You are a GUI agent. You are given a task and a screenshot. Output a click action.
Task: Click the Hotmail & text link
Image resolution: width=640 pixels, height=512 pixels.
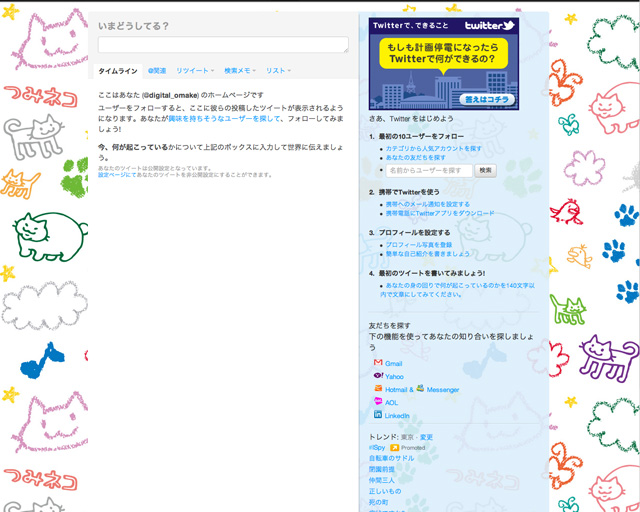point(399,390)
